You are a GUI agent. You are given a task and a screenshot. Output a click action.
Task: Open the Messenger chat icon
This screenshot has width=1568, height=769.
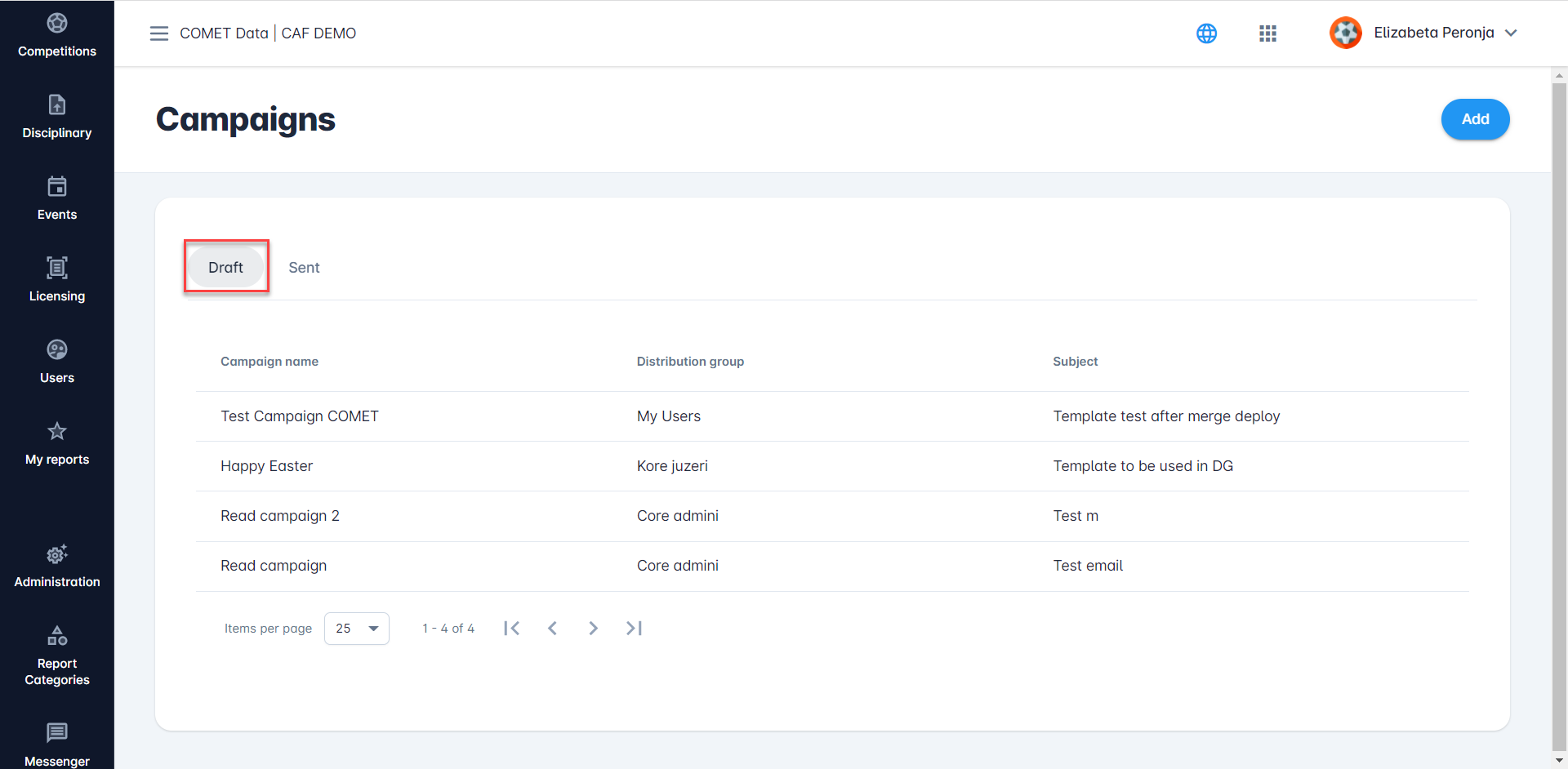(x=57, y=732)
